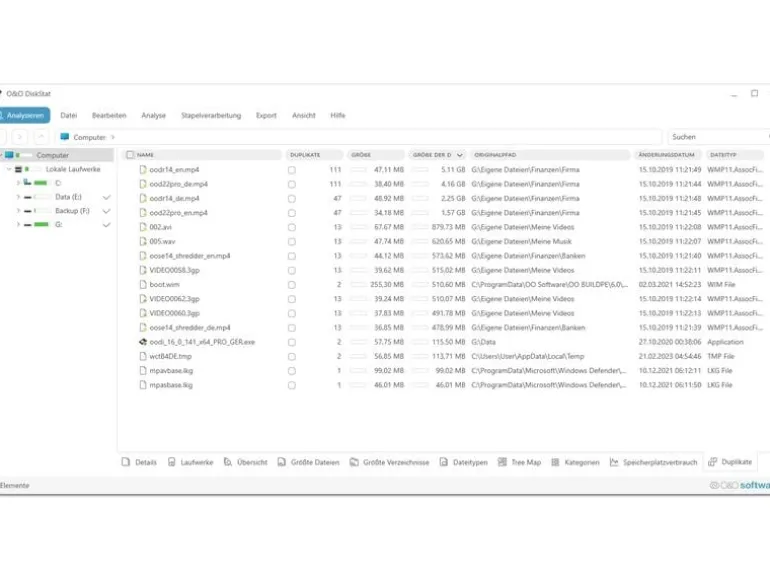This screenshot has width=770, height=578.
Task: Check the box for boot.wim
Action: click(x=292, y=285)
